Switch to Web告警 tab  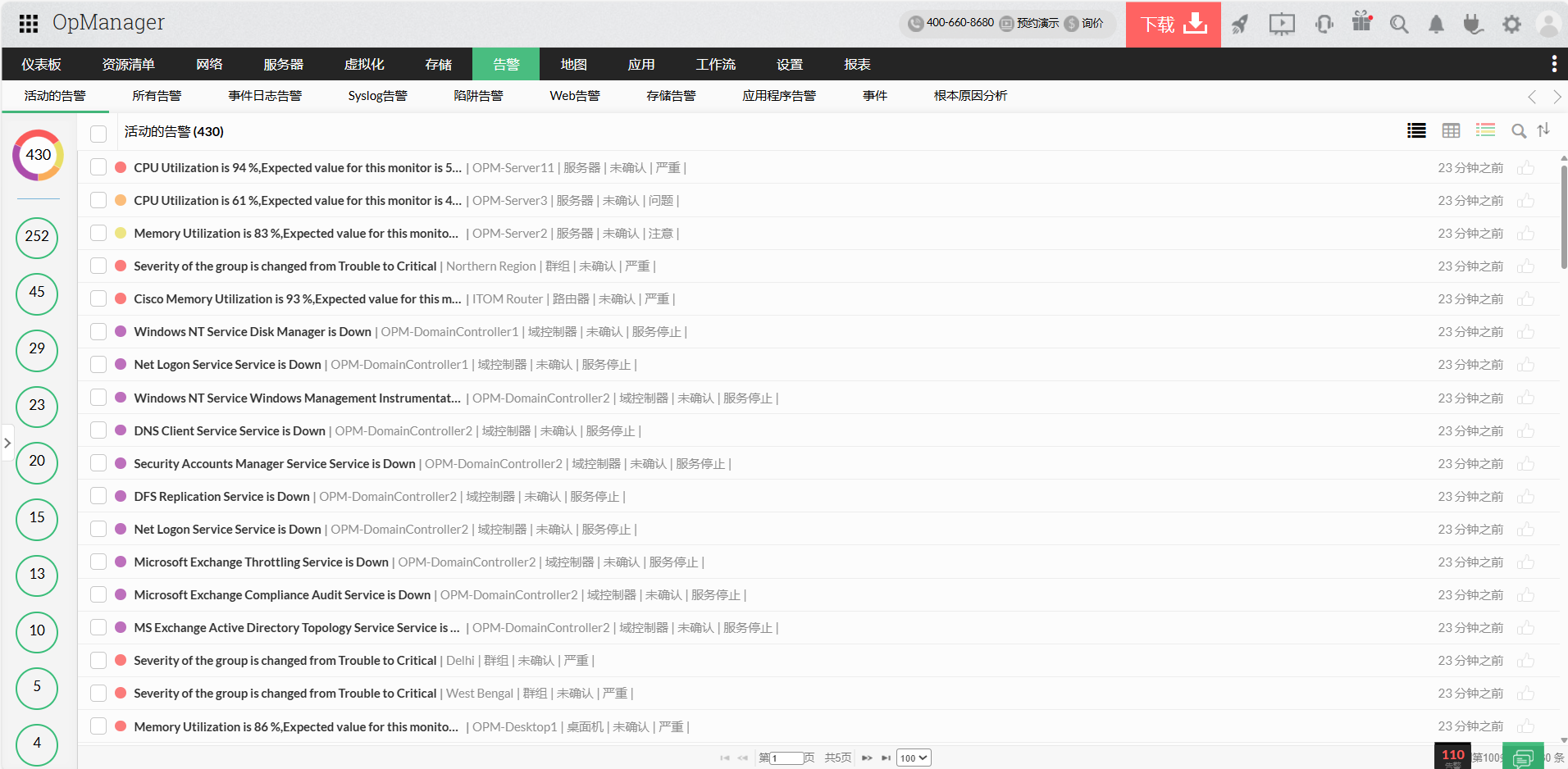pos(574,96)
